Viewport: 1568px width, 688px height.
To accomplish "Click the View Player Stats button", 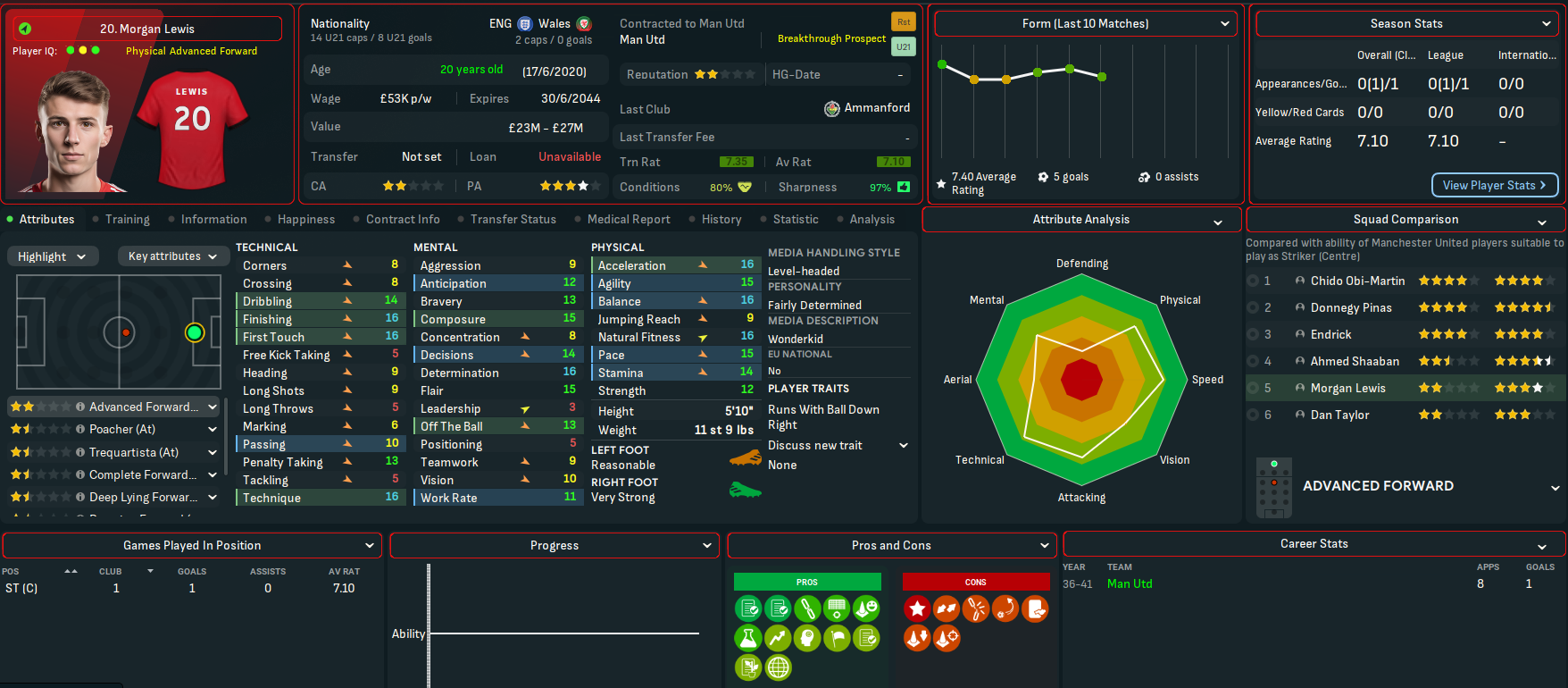I will click(x=1494, y=185).
